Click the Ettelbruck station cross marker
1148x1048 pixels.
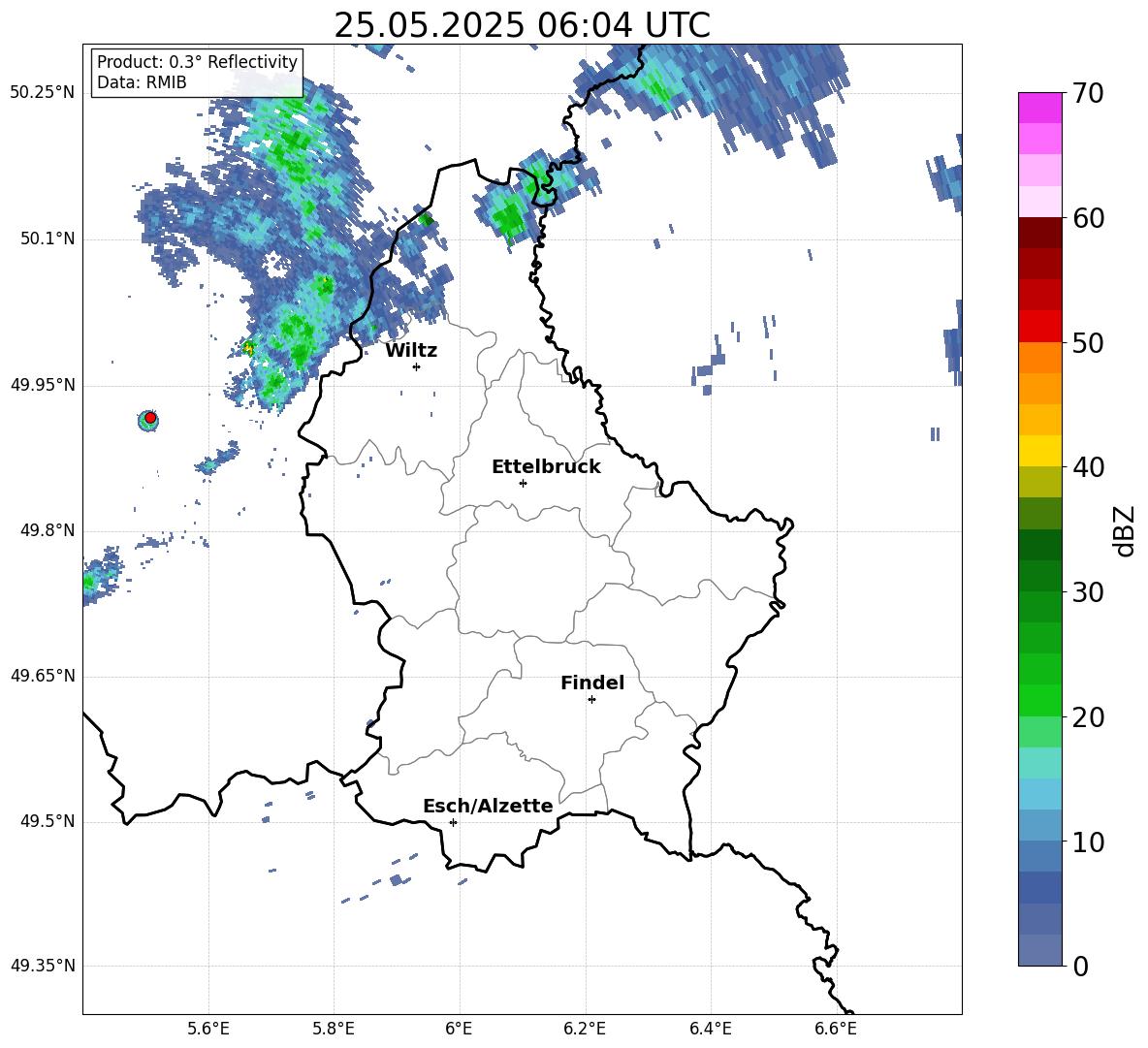click(523, 483)
